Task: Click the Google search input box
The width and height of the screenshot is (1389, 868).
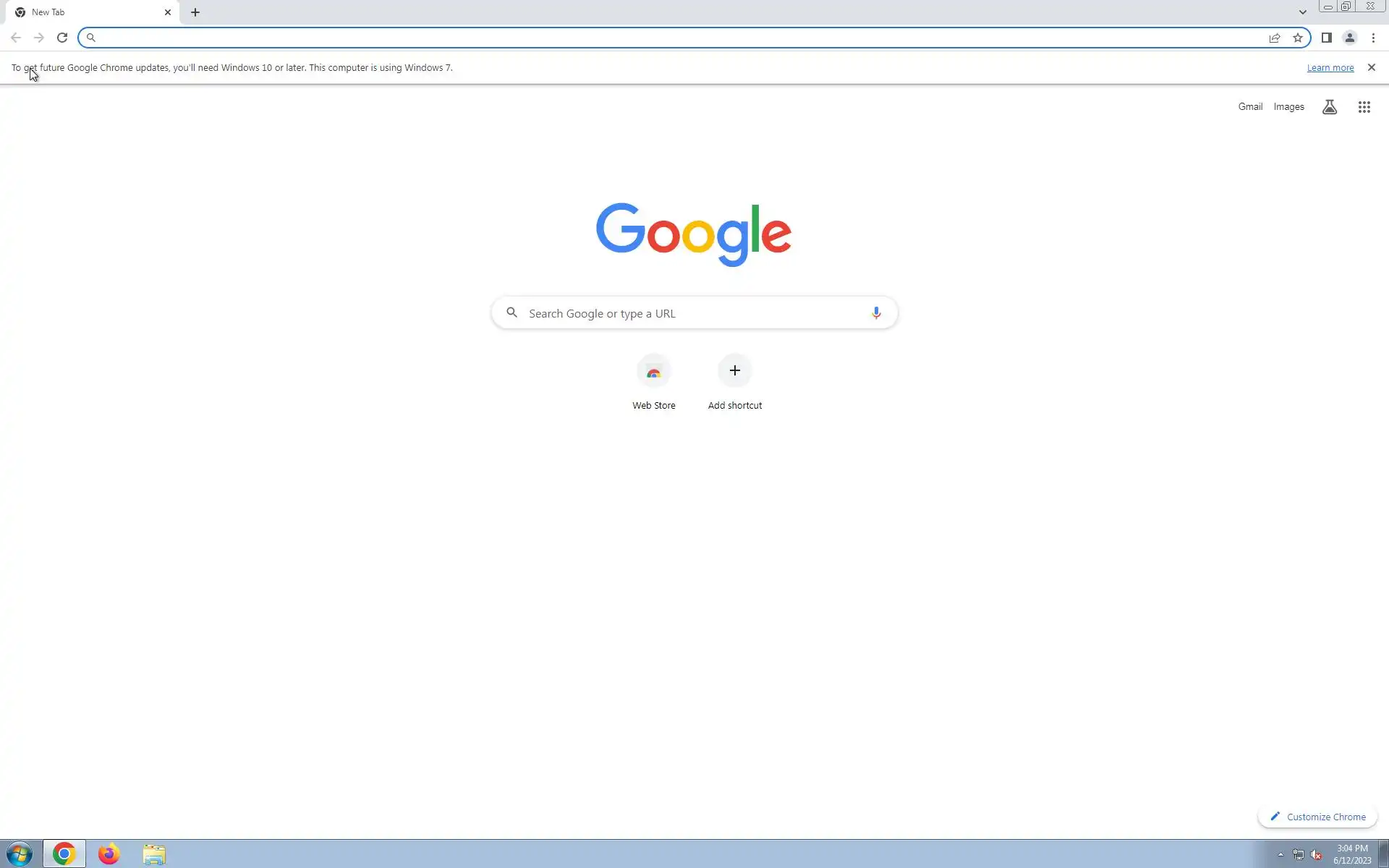Action: (687, 313)
